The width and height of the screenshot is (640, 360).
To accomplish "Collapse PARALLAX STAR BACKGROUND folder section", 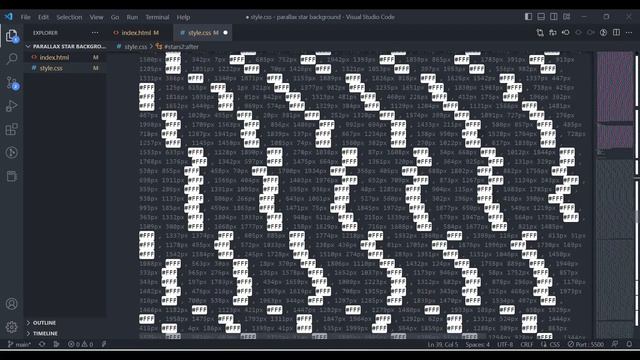I will 65,47.
